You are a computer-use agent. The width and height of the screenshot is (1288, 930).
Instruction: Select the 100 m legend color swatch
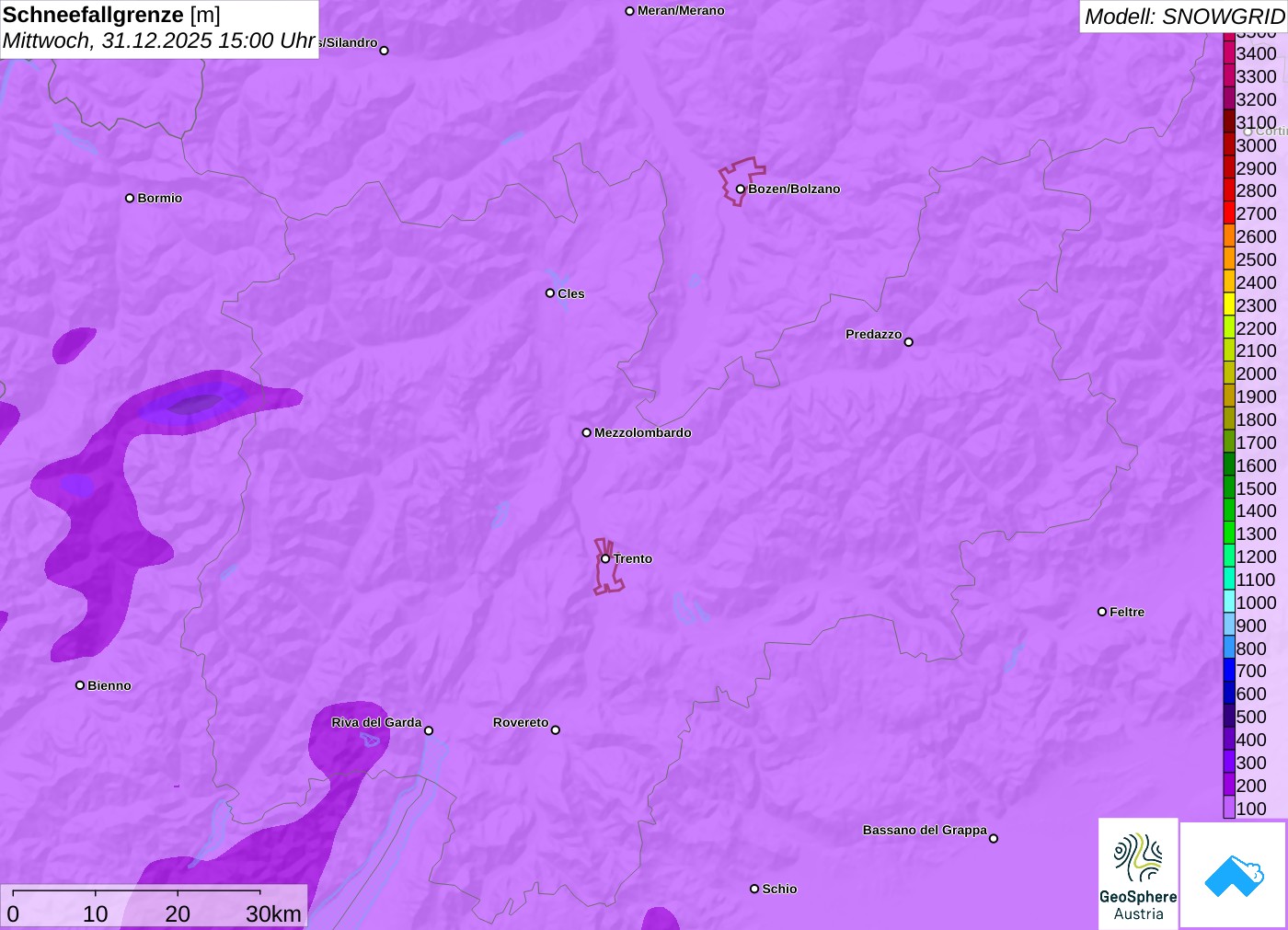tap(1229, 808)
